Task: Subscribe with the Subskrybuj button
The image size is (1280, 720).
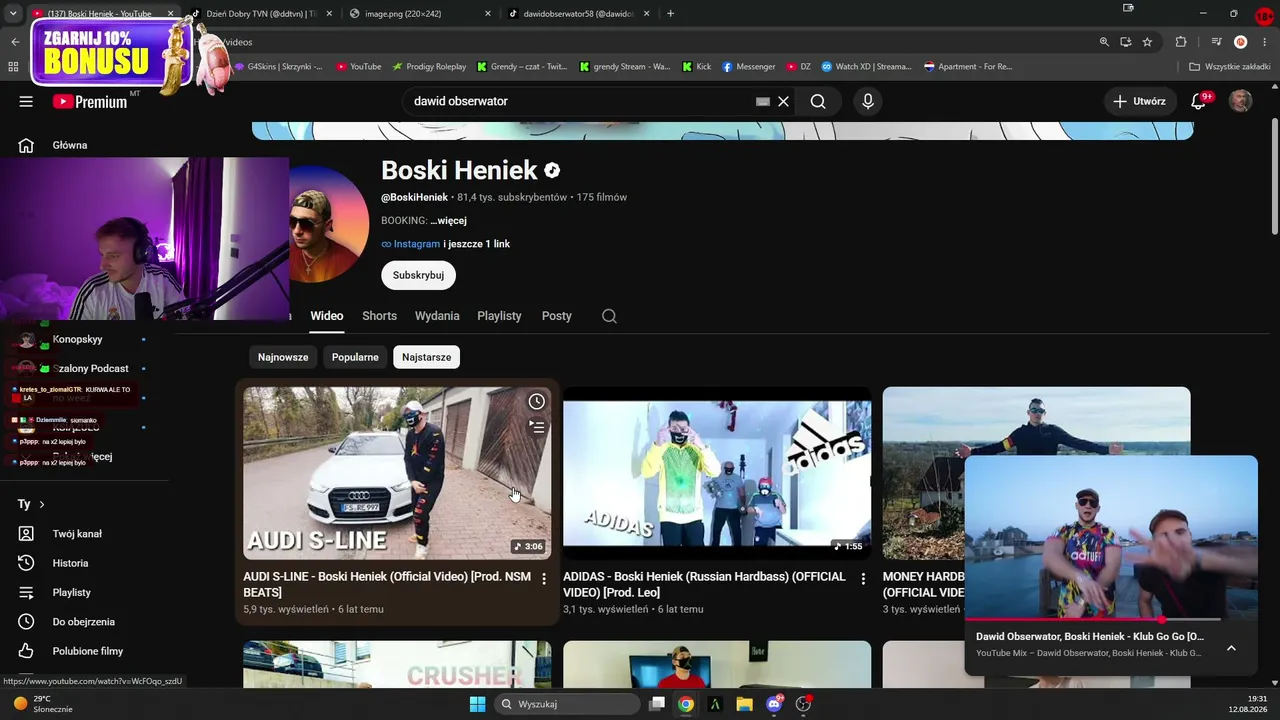Action: tap(418, 275)
